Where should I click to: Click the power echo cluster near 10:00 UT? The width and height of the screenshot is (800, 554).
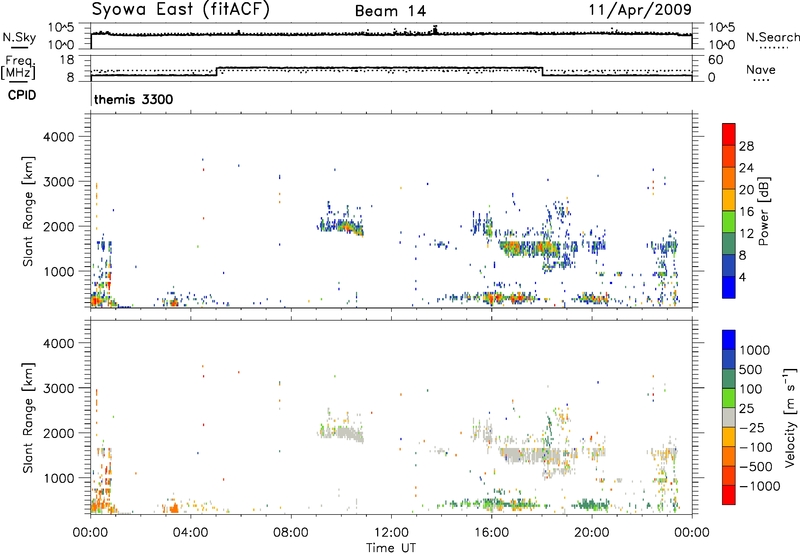point(341,224)
